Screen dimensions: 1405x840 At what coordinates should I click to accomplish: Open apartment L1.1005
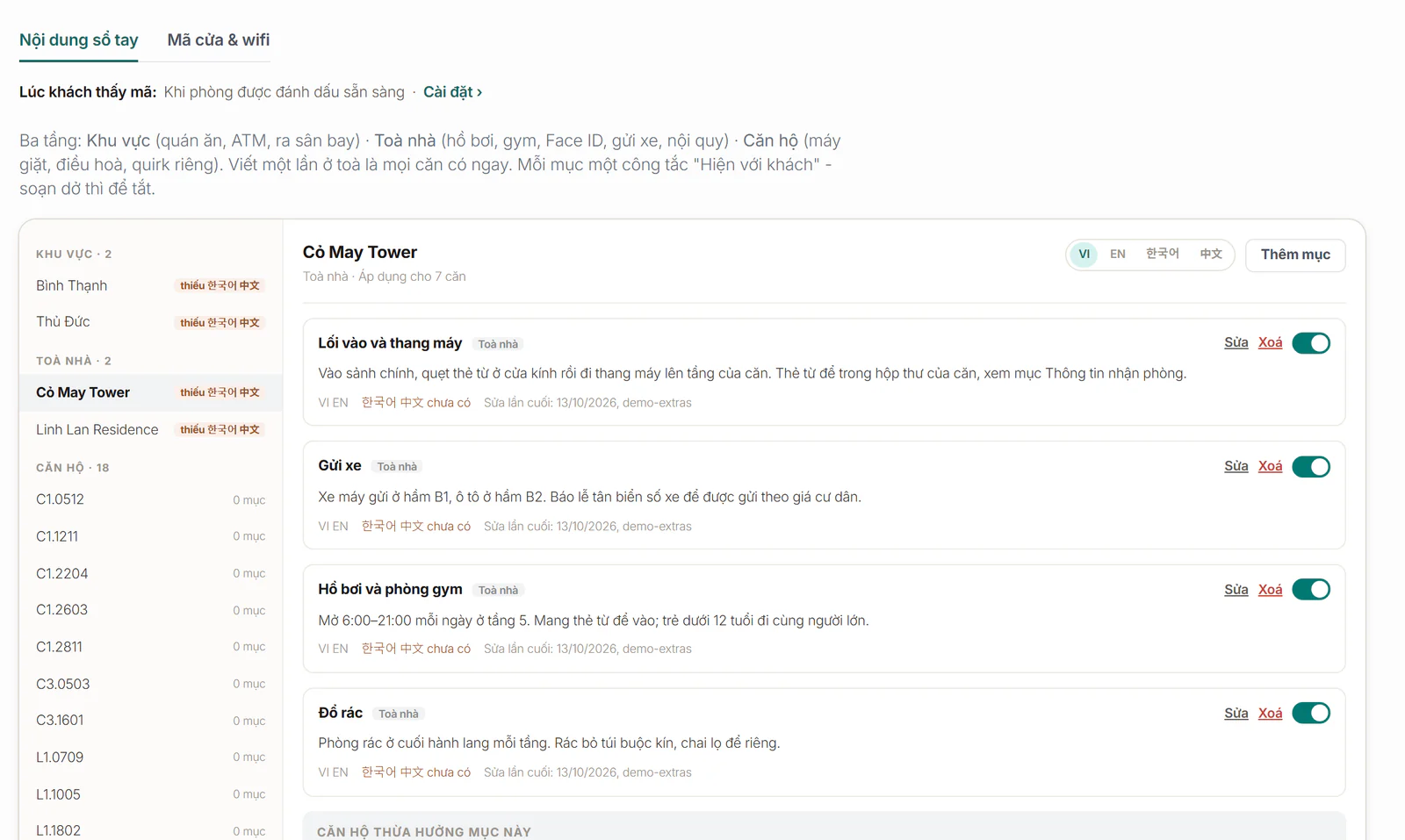[150, 794]
